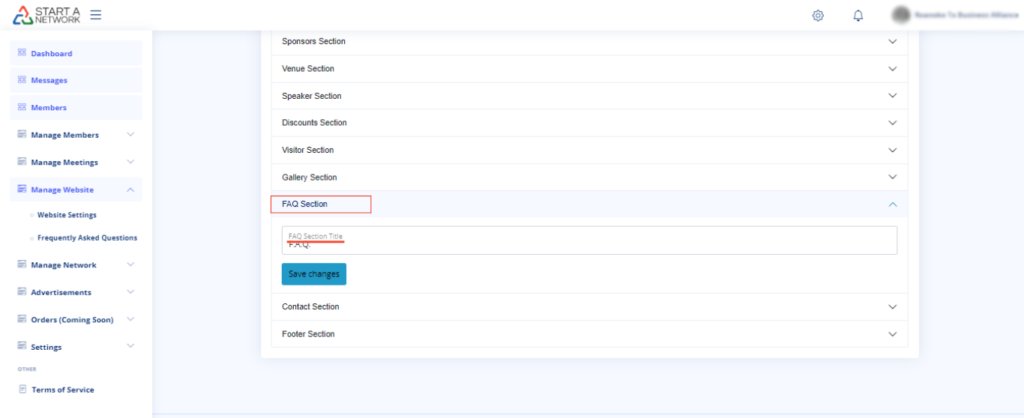Click the Start A Network logo
This screenshot has width=1024, height=418.
coord(46,15)
